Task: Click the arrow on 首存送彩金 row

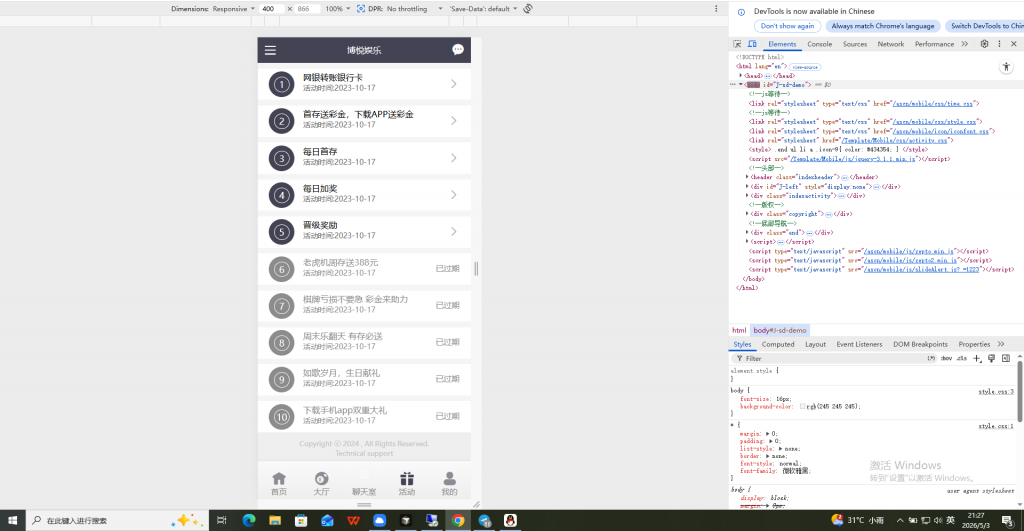Action: [453, 121]
